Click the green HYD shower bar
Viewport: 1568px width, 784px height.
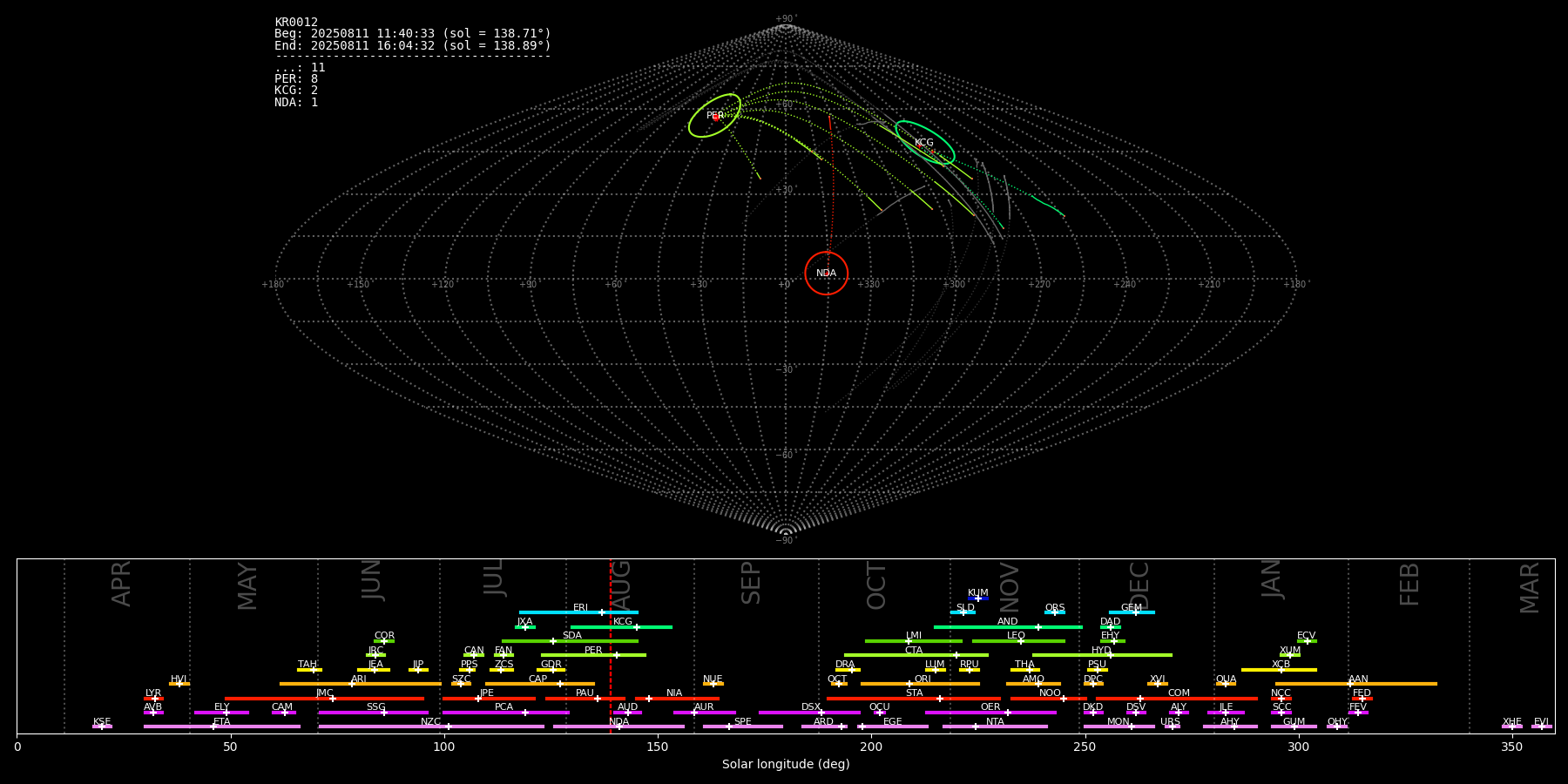pyautogui.click(x=1102, y=655)
